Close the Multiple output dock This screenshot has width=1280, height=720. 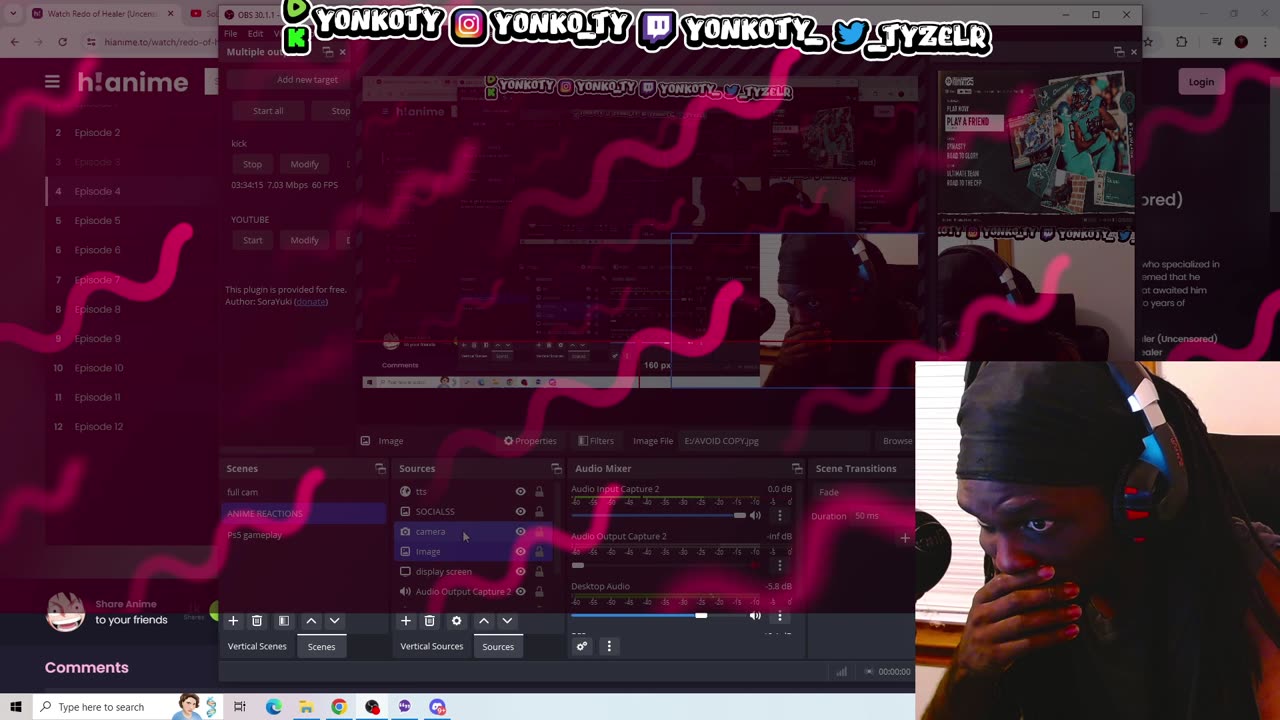pyautogui.click(x=342, y=52)
